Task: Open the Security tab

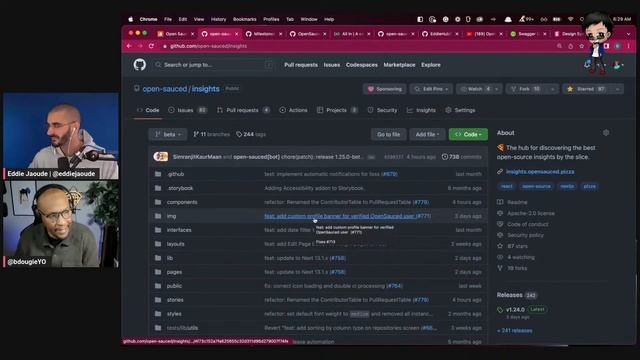Action: [382, 110]
